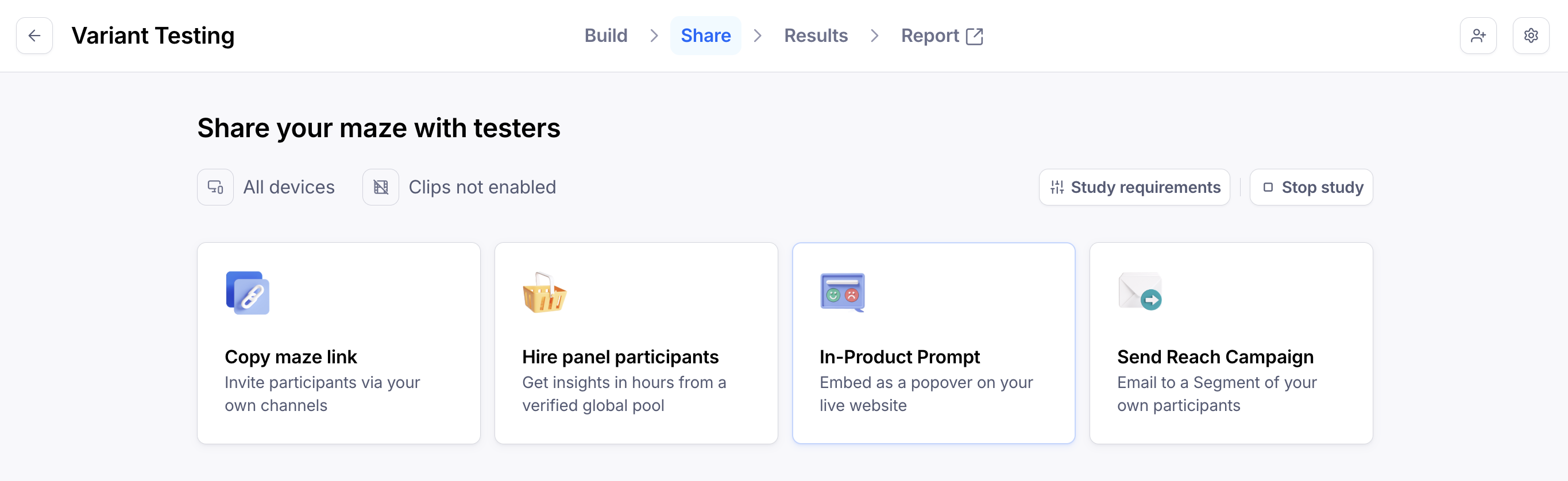Click the envelope Reach Campaign icon
1568x481 pixels.
click(1140, 292)
